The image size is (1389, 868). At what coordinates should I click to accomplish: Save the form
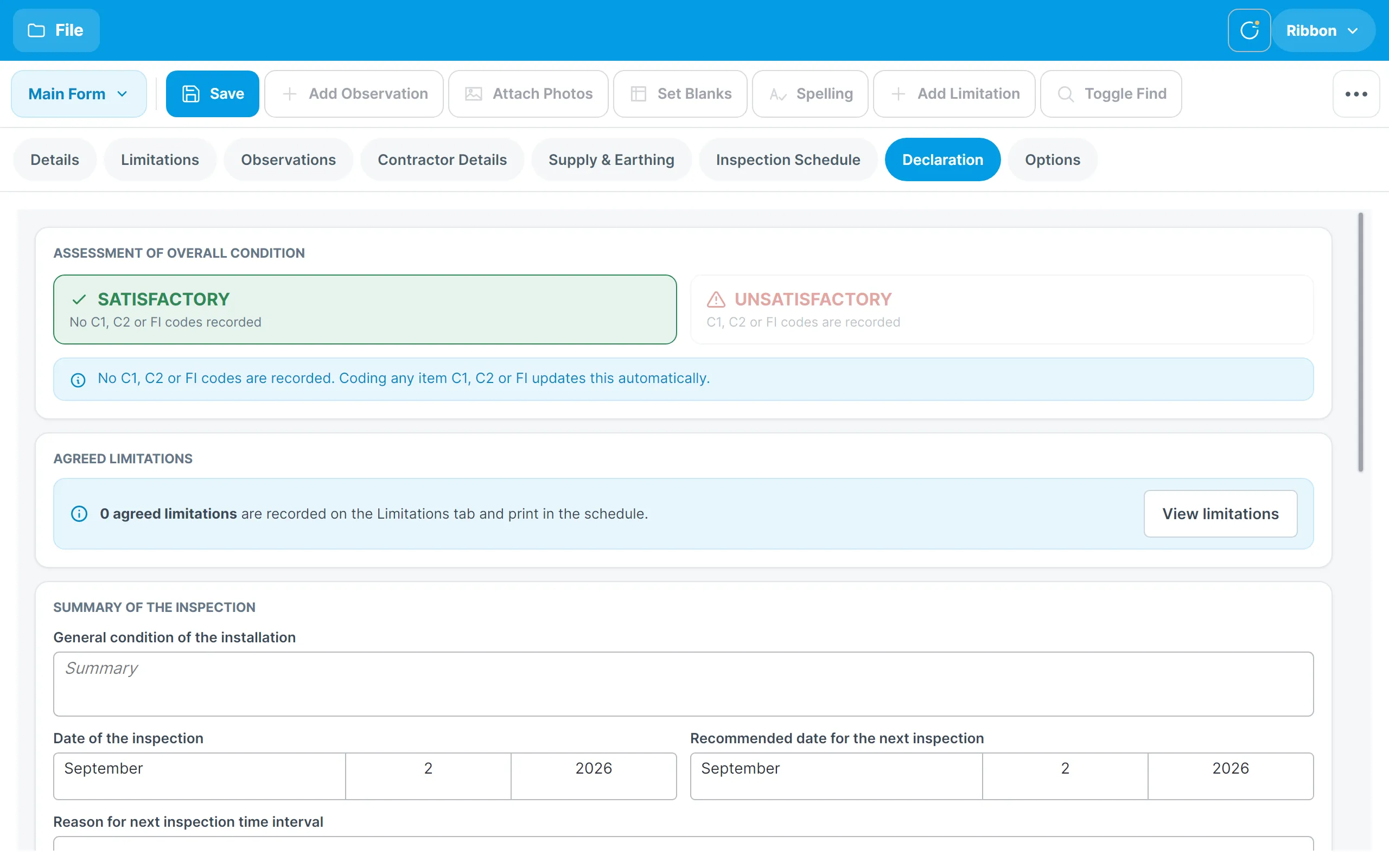212,93
